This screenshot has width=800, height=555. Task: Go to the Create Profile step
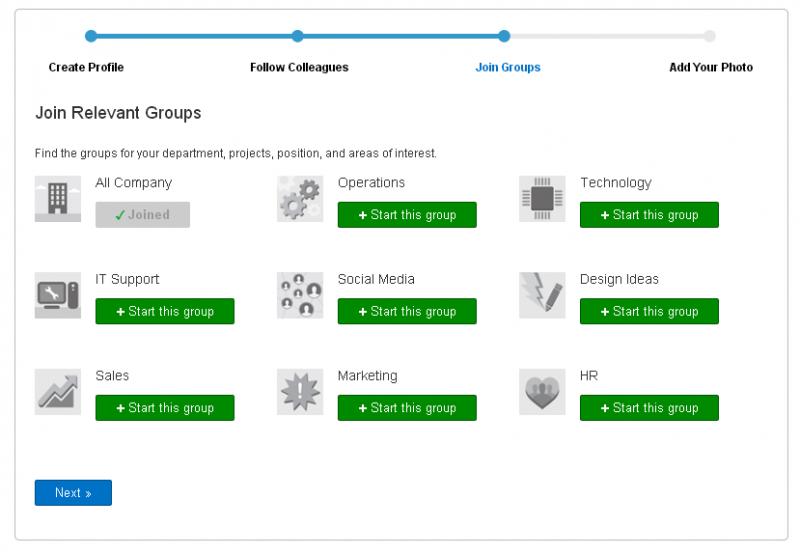pos(86,67)
